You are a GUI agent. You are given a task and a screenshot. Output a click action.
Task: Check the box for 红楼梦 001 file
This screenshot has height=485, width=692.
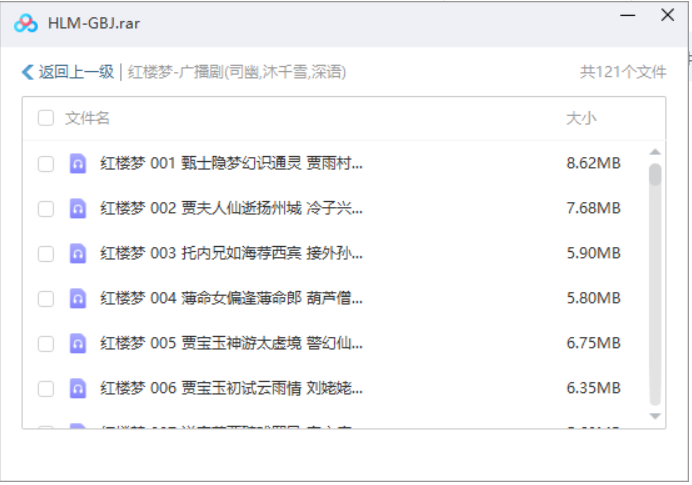46,164
